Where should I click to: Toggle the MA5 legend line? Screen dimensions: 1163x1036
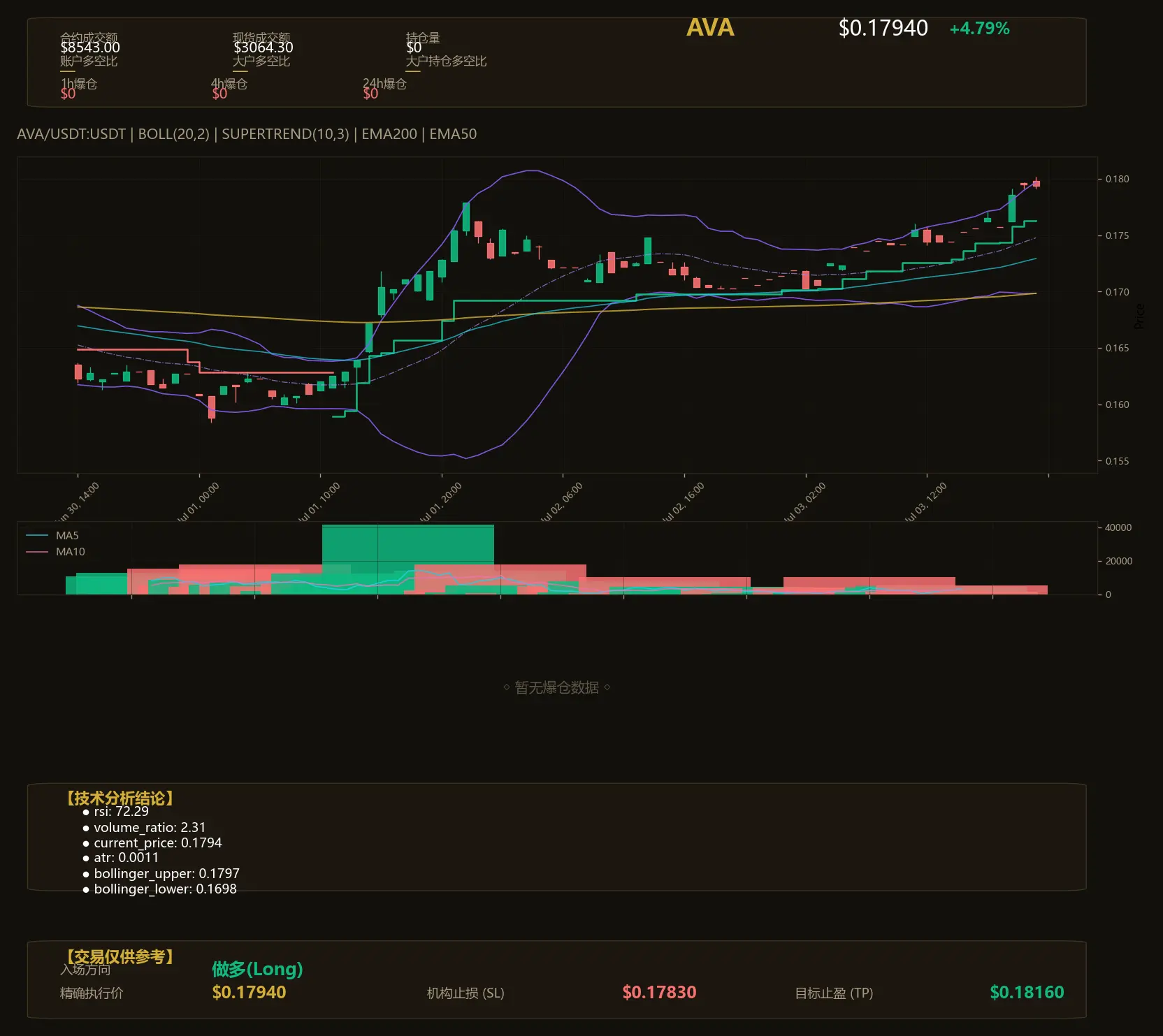tap(52, 536)
